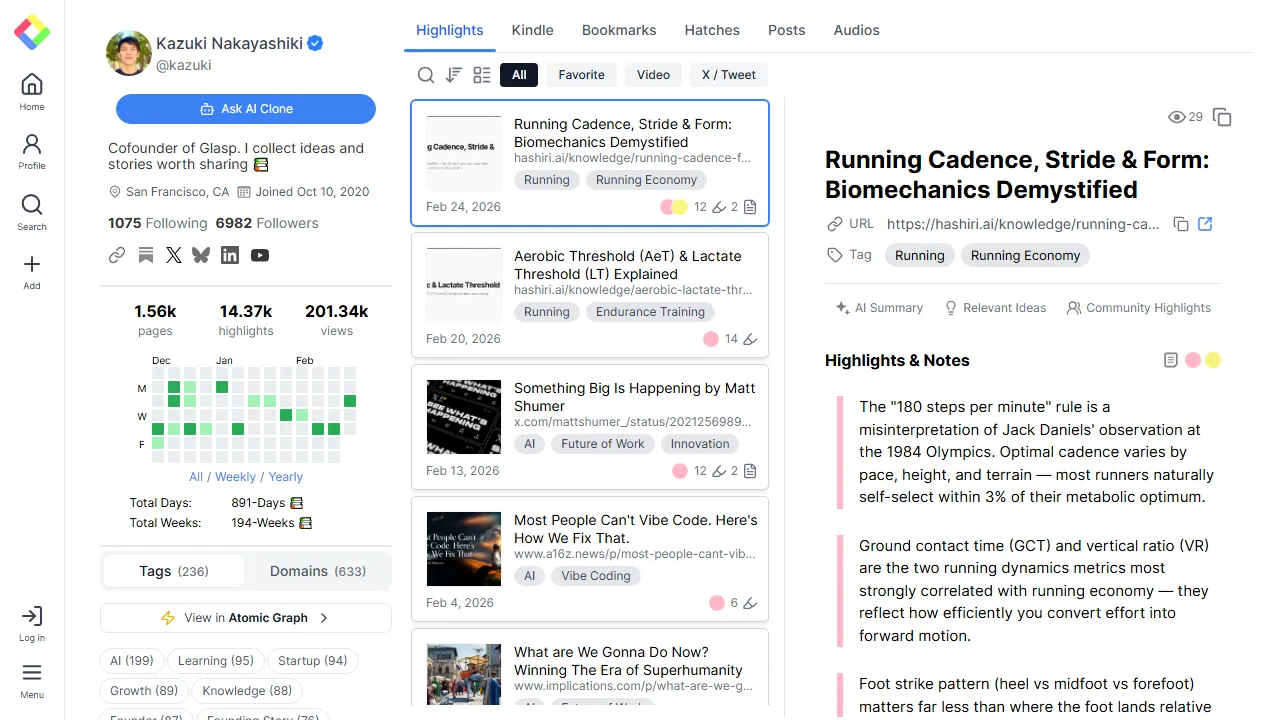Copy the article URL using the copy icon
Screen dimensions: 1280x720
[x=1181, y=224]
